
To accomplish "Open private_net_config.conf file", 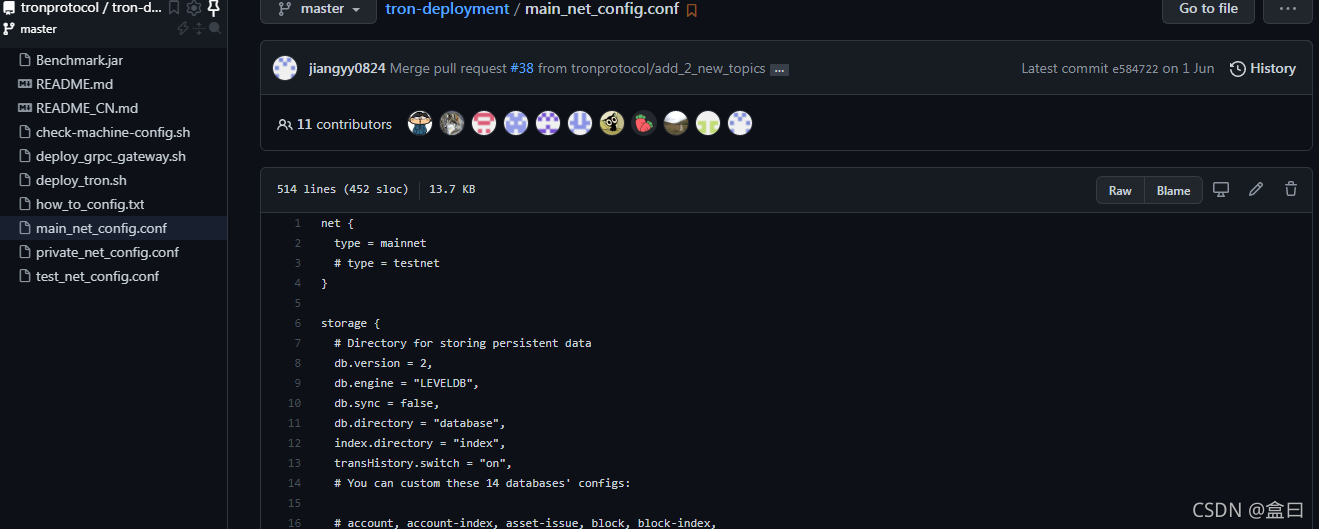I will tap(107, 252).
